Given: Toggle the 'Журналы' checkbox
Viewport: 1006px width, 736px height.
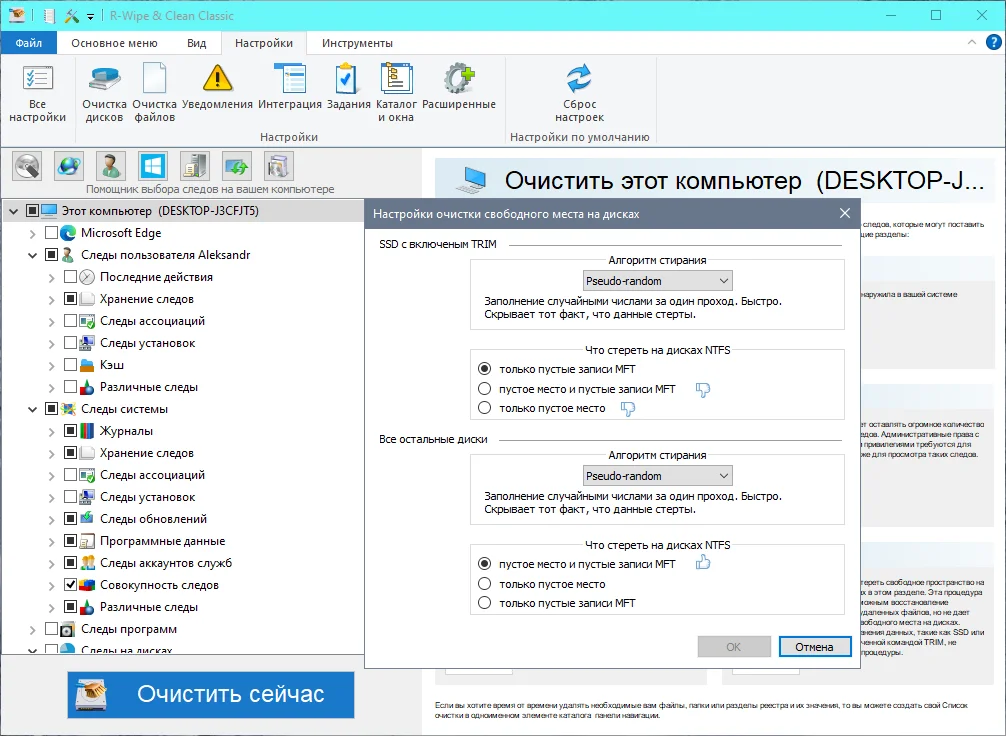Looking at the screenshot, I should [71, 431].
